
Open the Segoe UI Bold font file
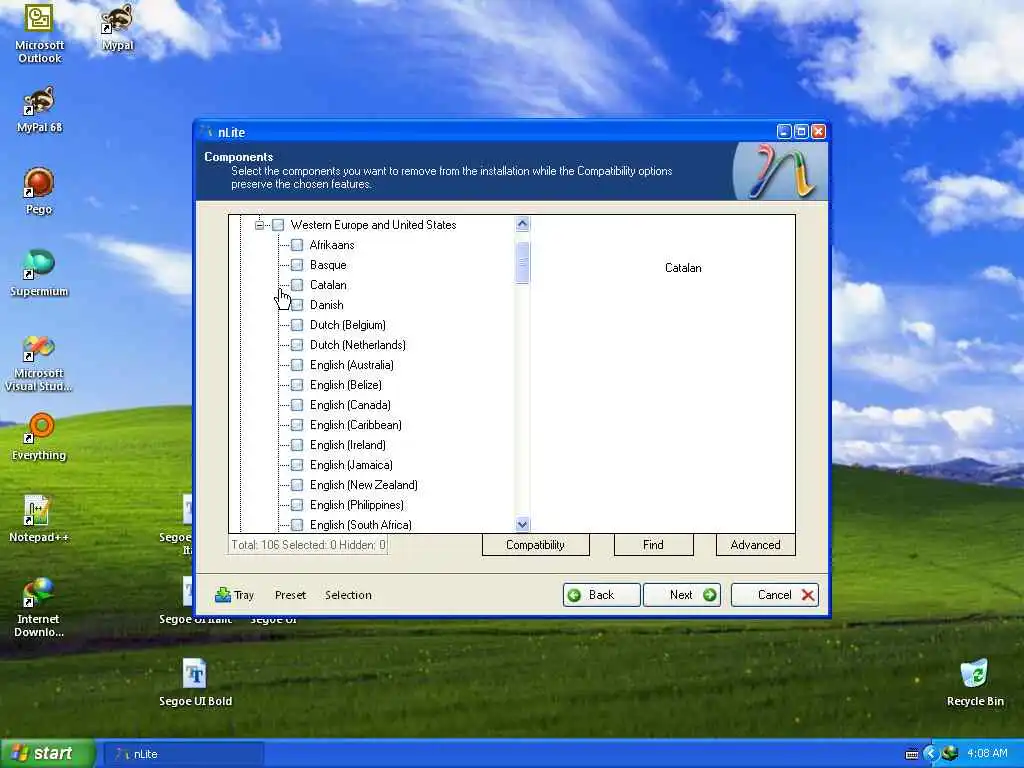[195, 682]
